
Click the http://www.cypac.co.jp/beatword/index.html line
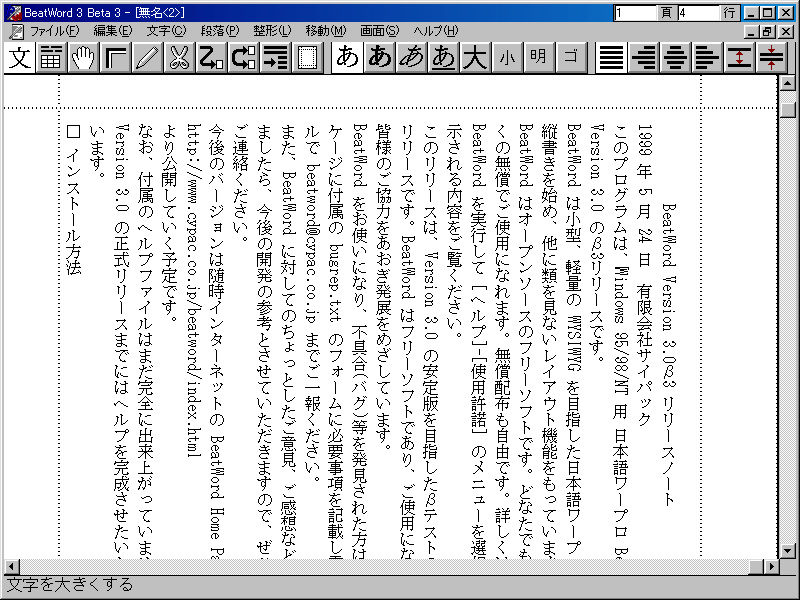pyautogui.click(x=194, y=290)
